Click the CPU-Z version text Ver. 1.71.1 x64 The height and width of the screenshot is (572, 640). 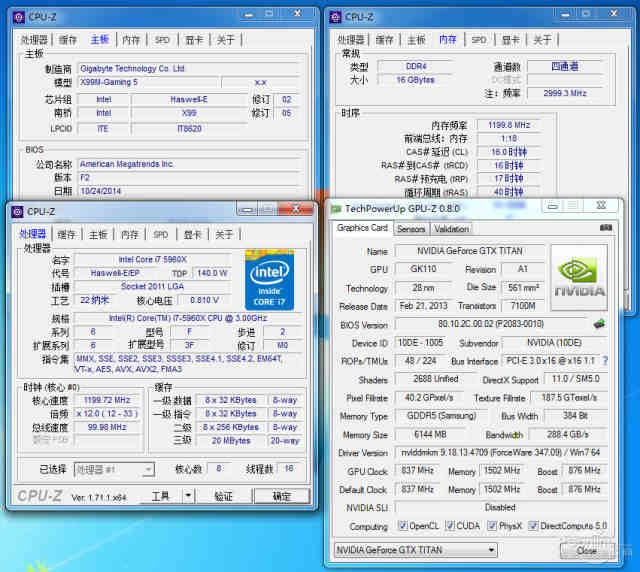point(99,498)
